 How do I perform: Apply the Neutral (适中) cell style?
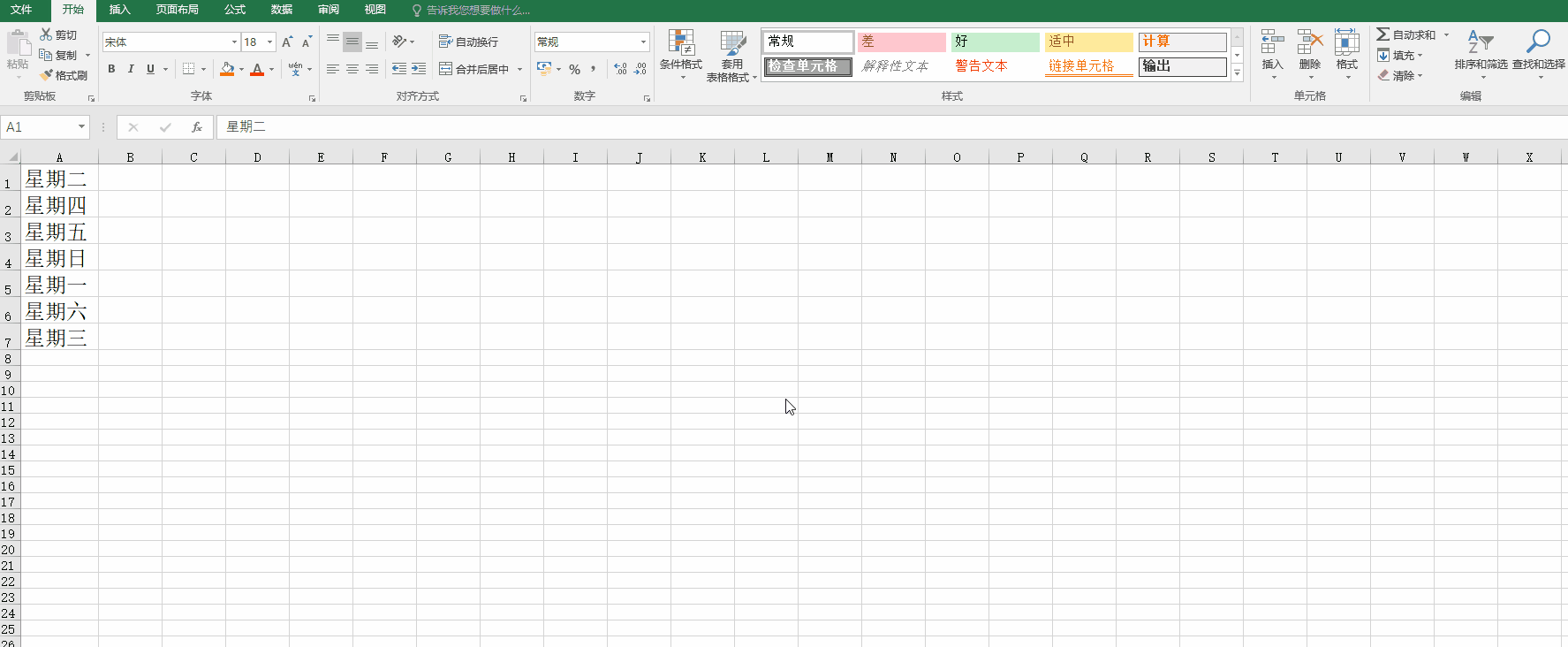[1089, 42]
